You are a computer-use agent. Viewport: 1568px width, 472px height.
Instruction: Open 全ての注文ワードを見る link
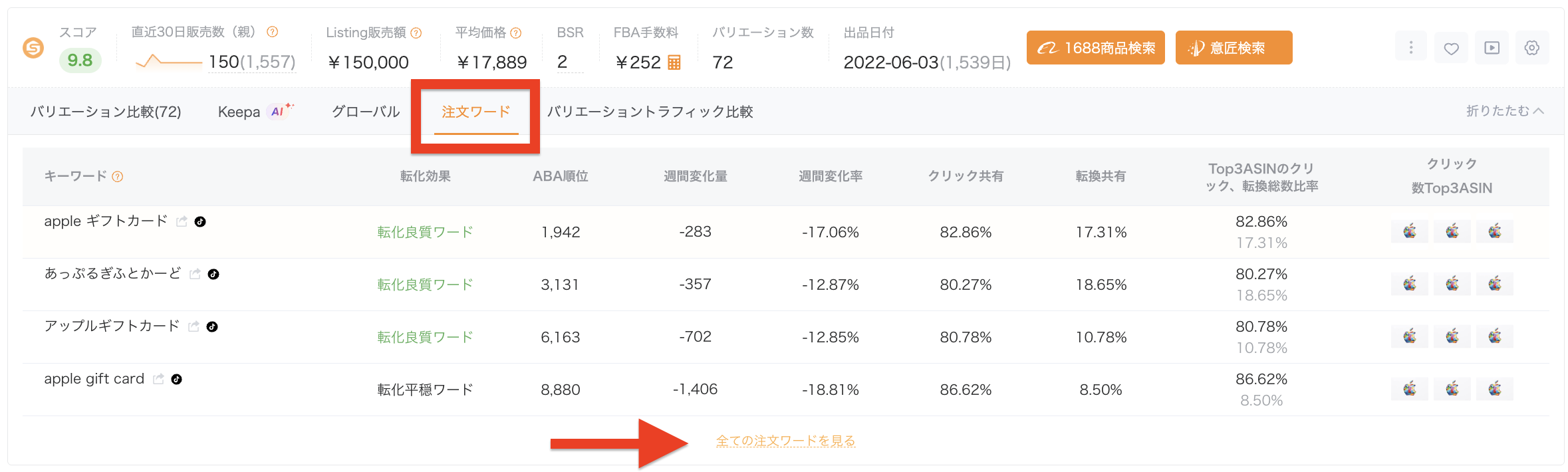point(785,441)
